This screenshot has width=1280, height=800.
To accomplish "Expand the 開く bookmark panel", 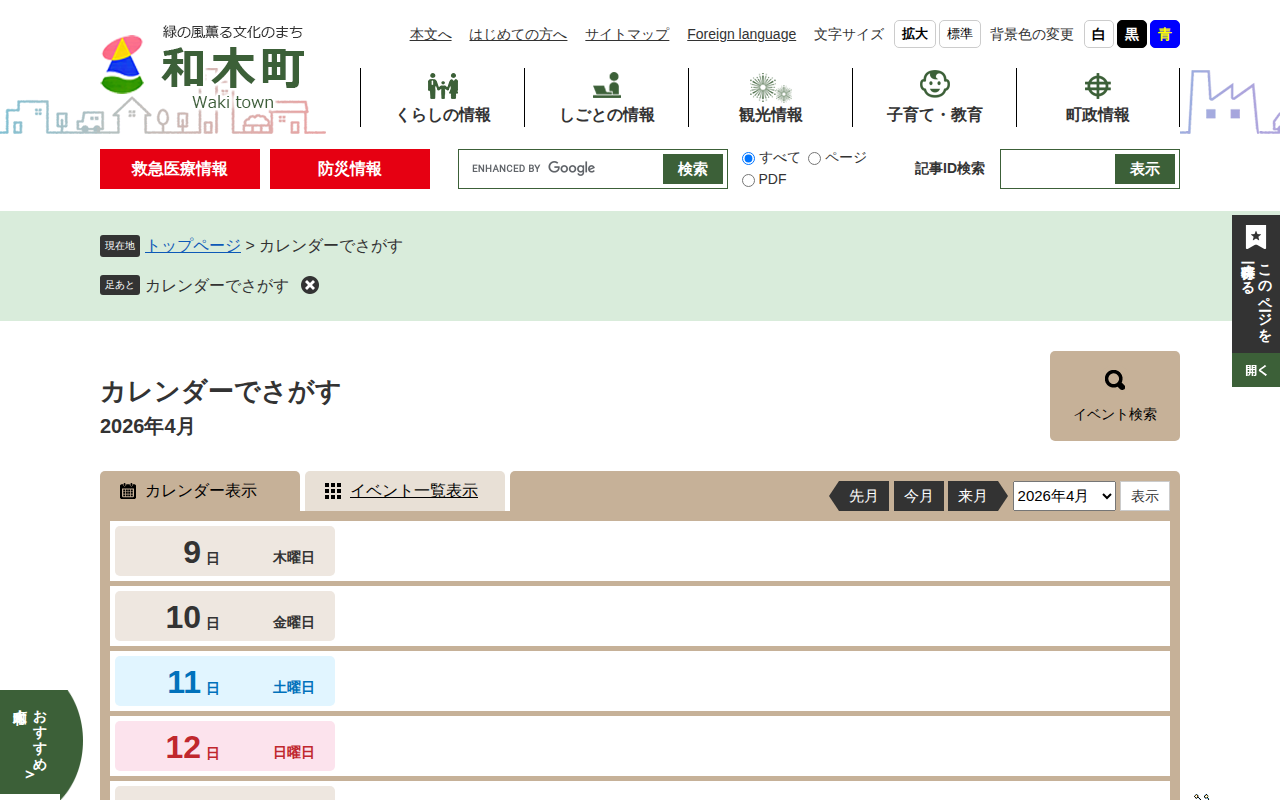I will (x=1256, y=370).
